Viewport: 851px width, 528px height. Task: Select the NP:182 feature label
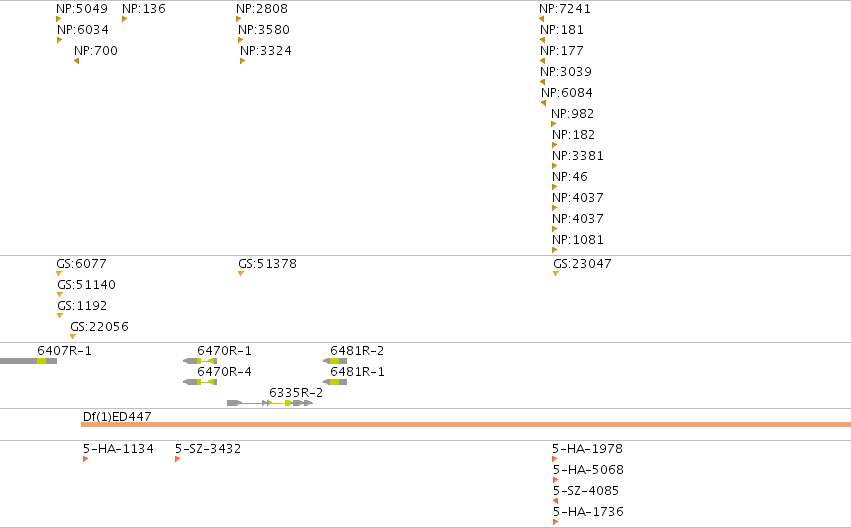coord(574,135)
